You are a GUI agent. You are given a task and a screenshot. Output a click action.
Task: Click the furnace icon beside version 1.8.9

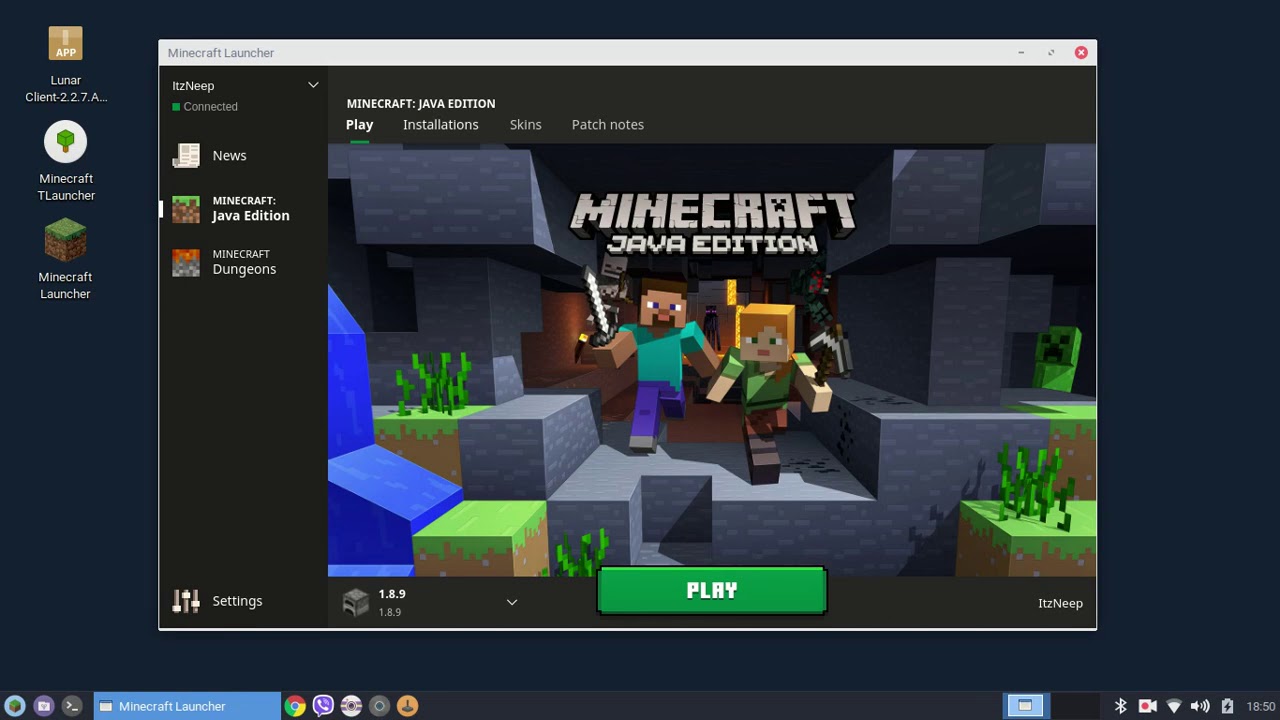coord(356,602)
